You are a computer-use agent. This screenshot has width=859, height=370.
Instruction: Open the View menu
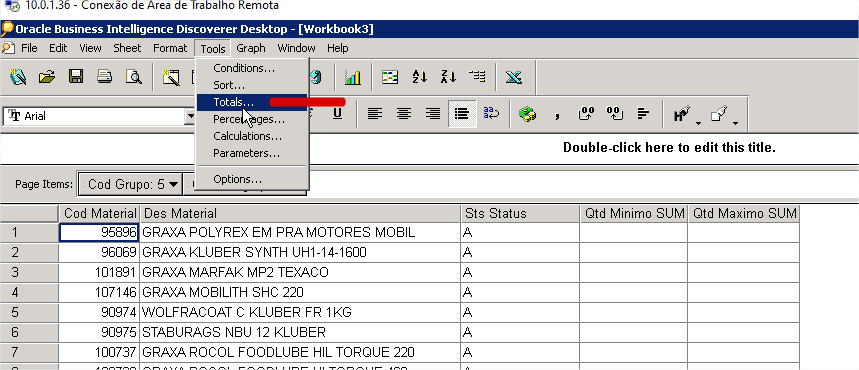point(90,48)
